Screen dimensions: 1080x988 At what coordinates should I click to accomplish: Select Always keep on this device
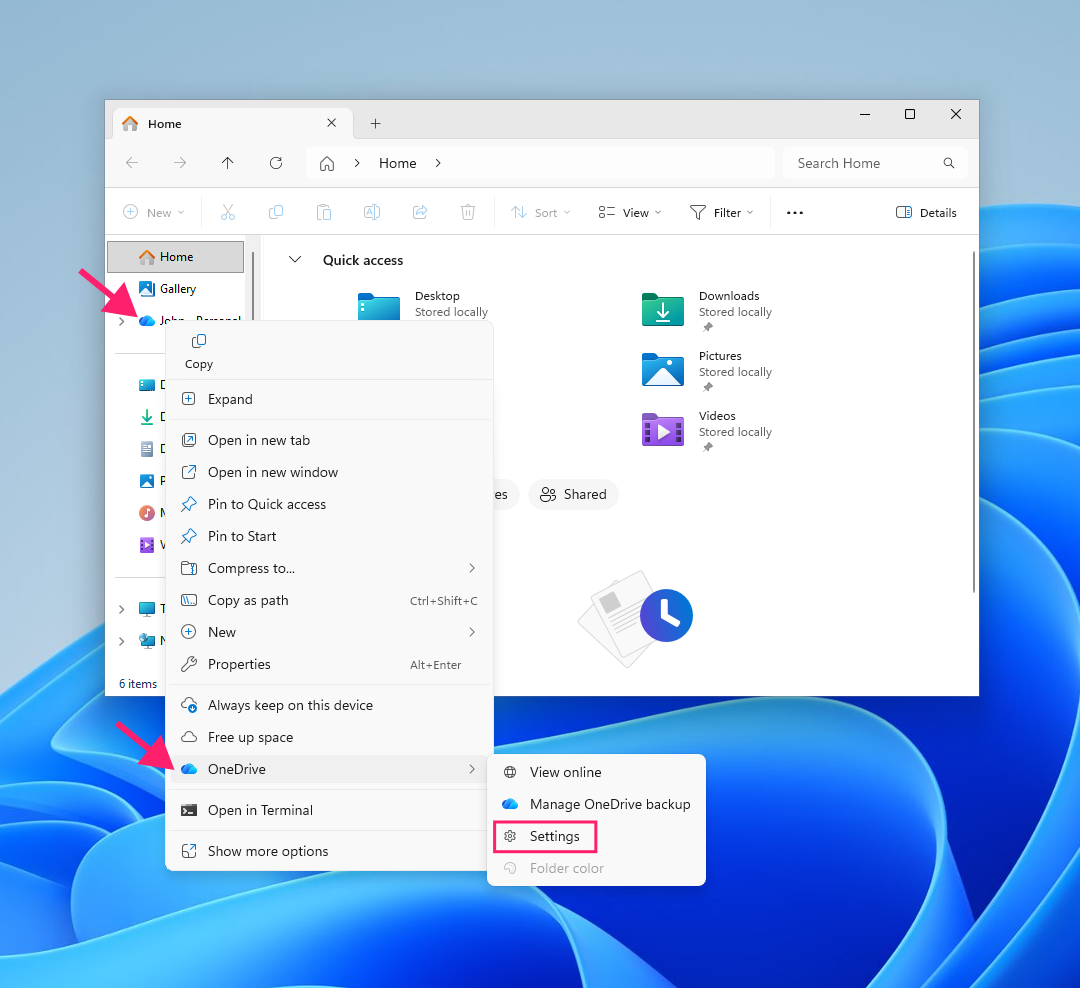(x=329, y=706)
